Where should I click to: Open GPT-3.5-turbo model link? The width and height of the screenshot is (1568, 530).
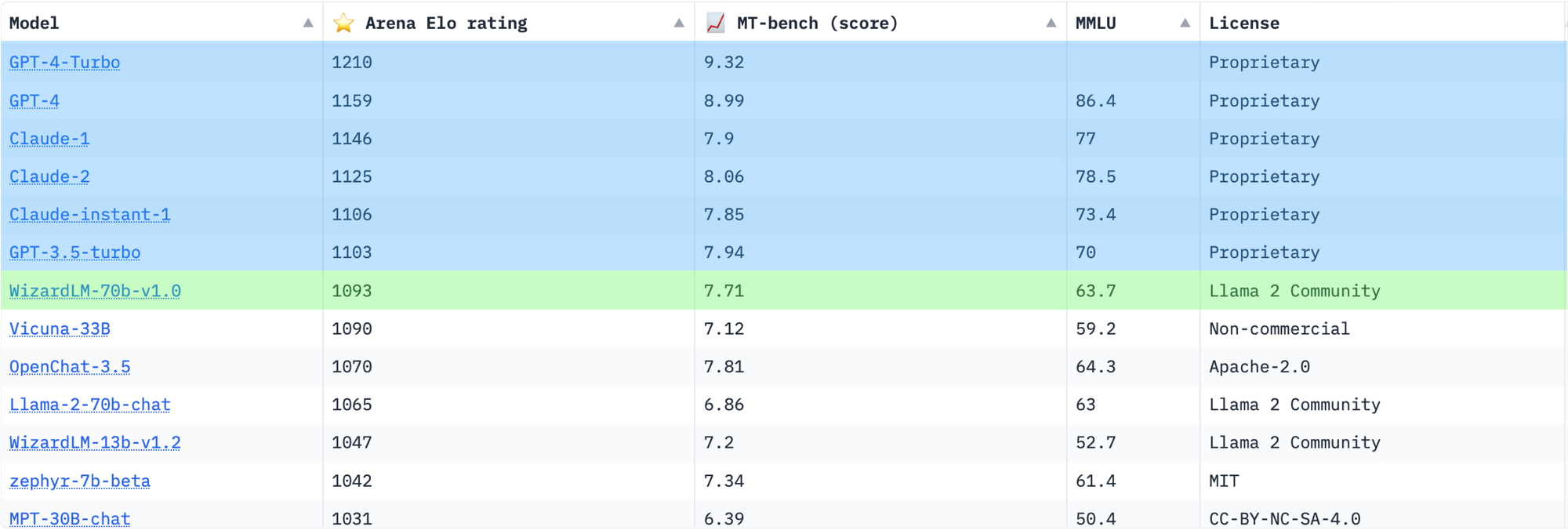[x=74, y=252]
